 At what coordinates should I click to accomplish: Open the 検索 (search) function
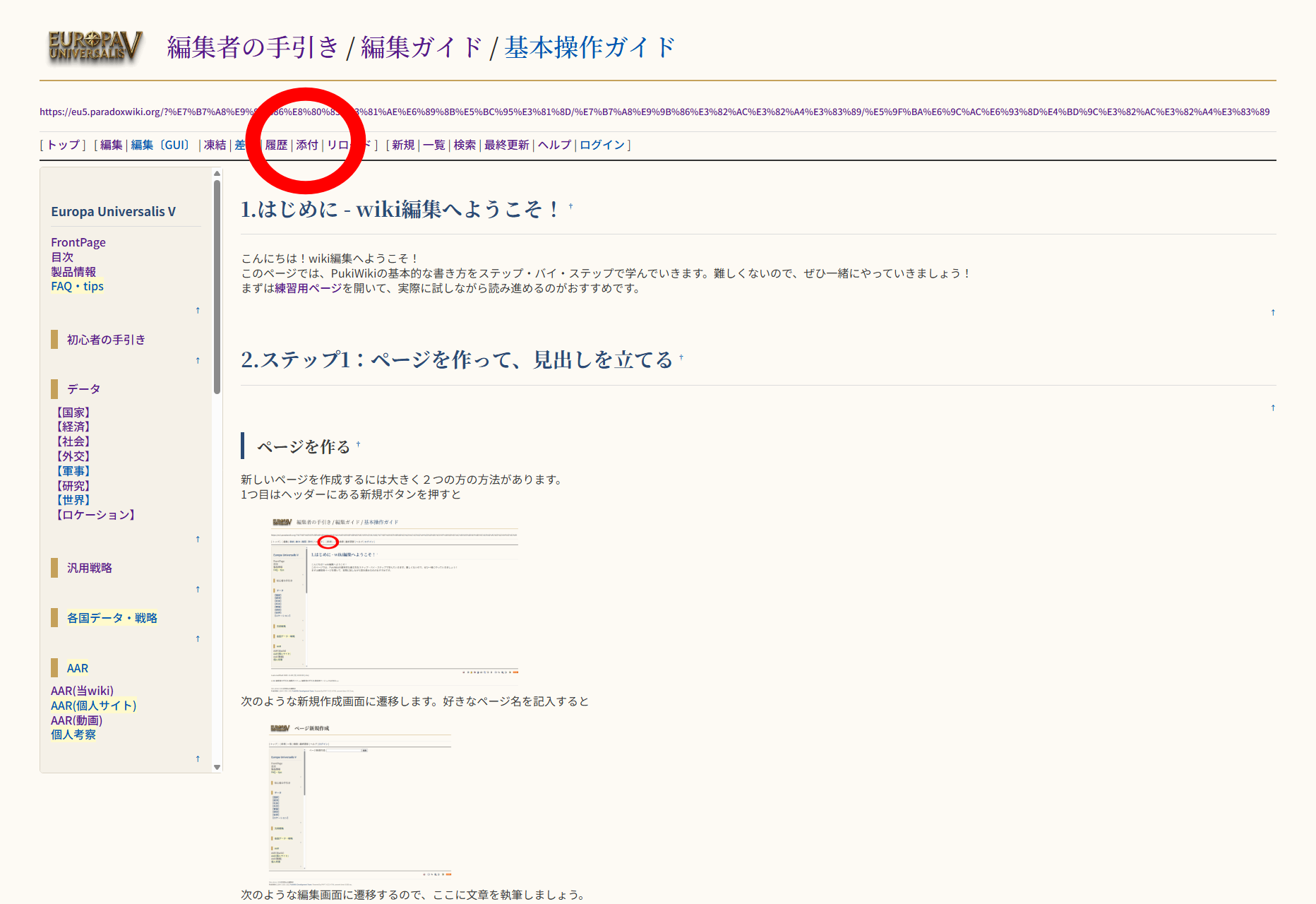tap(464, 145)
